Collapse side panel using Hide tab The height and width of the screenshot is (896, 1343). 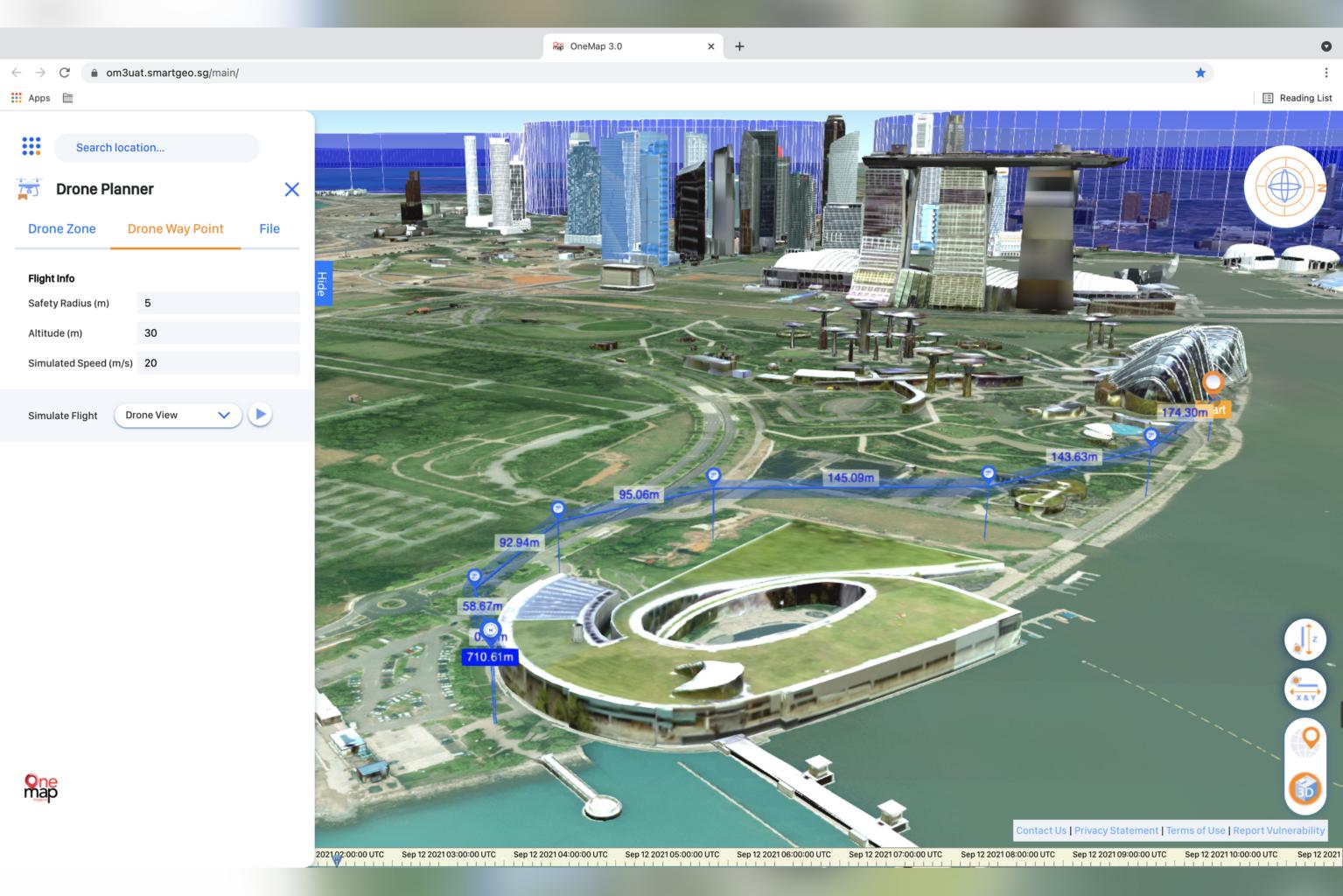(322, 283)
